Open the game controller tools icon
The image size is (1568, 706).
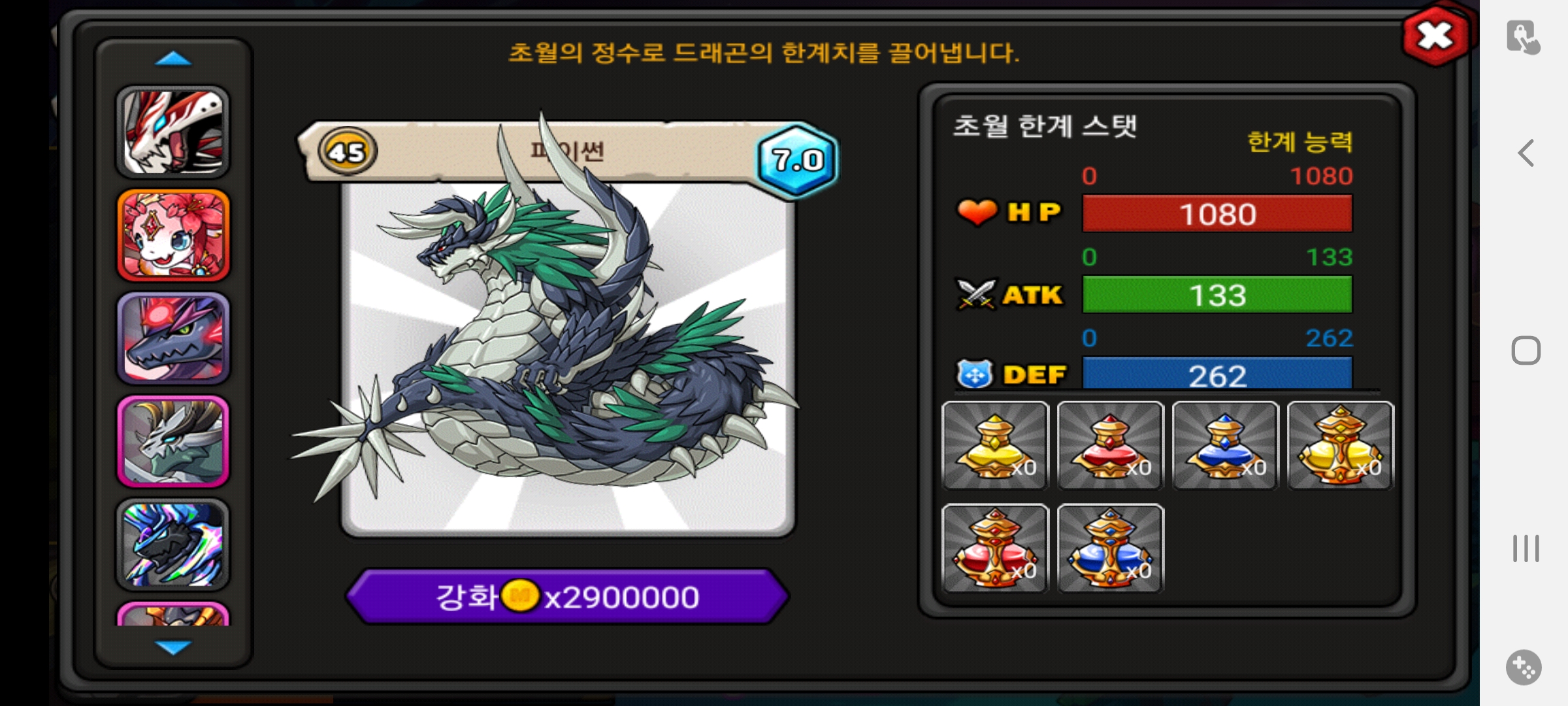coord(1524,667)
